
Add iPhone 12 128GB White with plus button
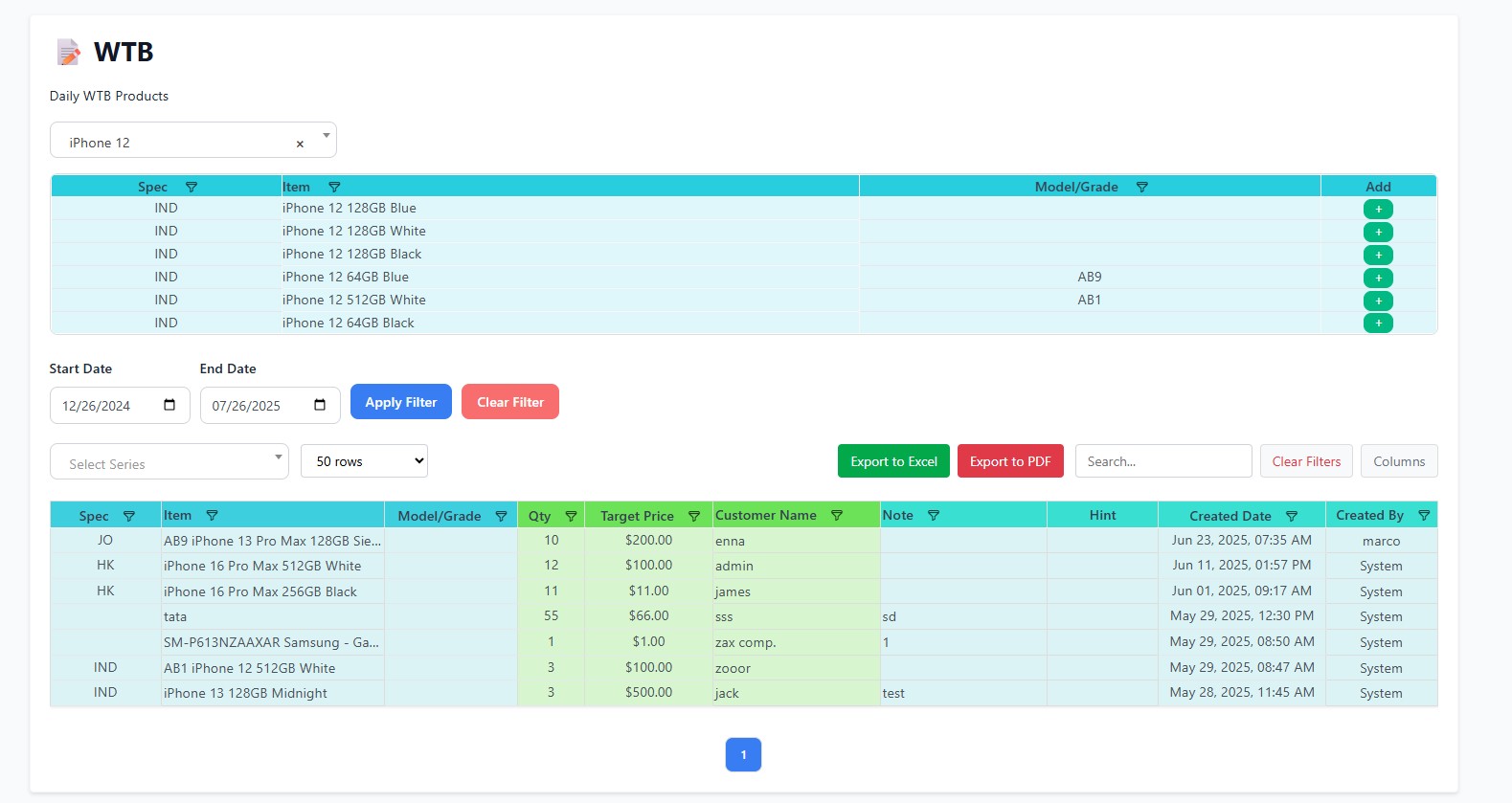[x=1378, y=232]
